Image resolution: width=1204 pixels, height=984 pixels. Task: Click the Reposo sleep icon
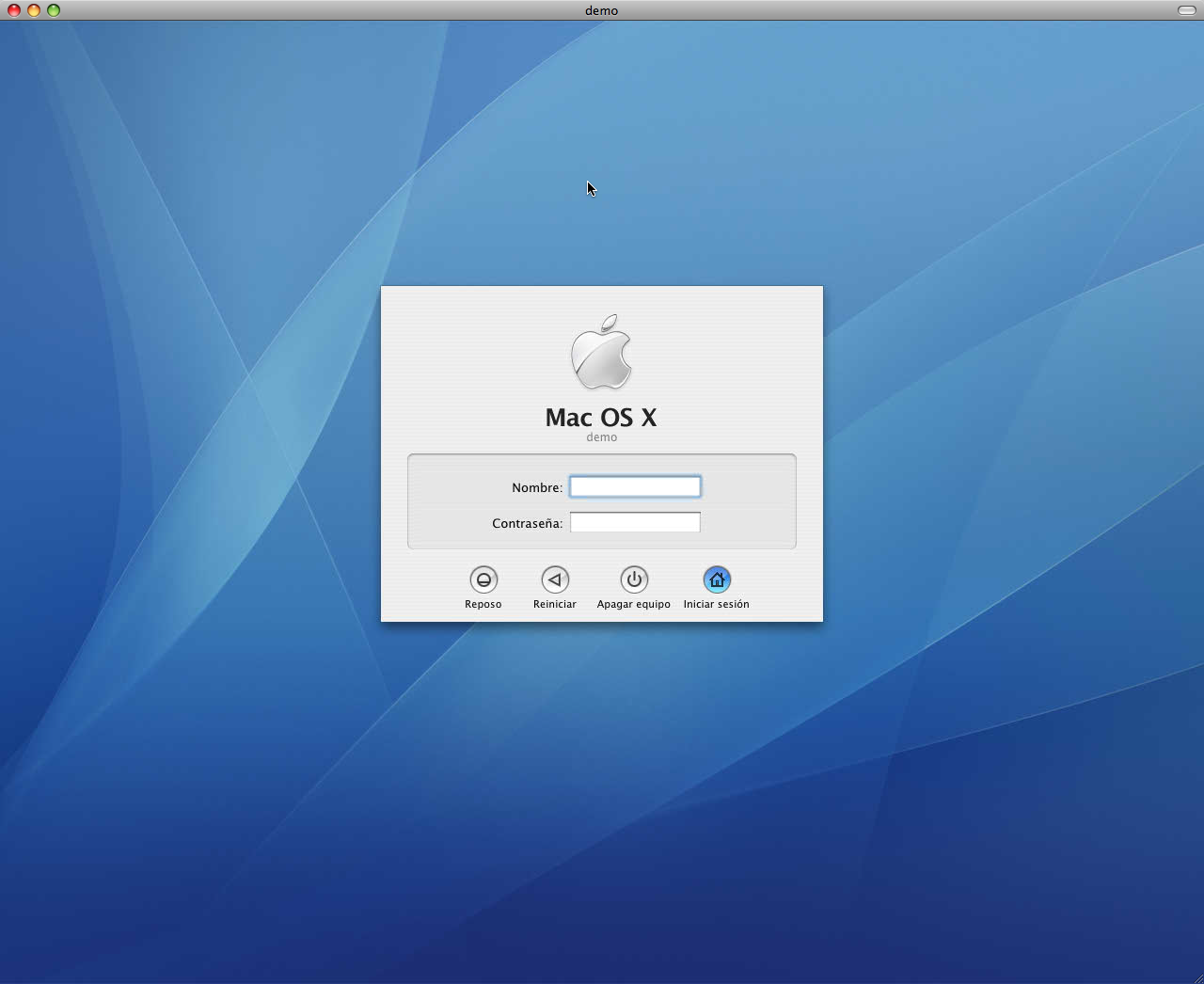click(483, 579)
